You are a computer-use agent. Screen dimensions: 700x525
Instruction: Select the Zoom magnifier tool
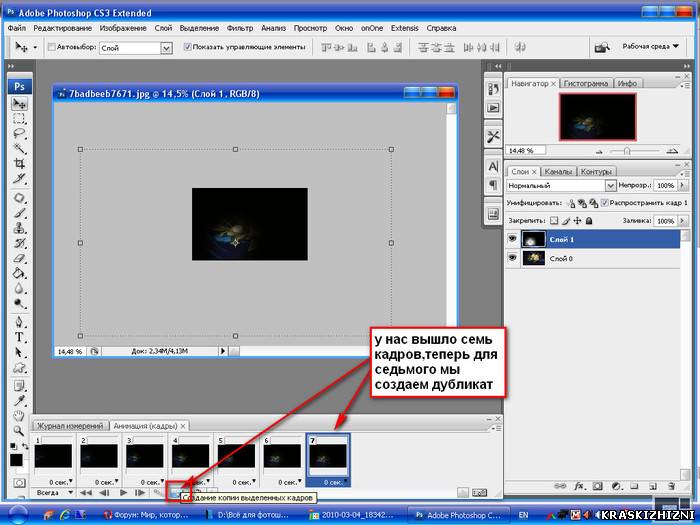19,430
